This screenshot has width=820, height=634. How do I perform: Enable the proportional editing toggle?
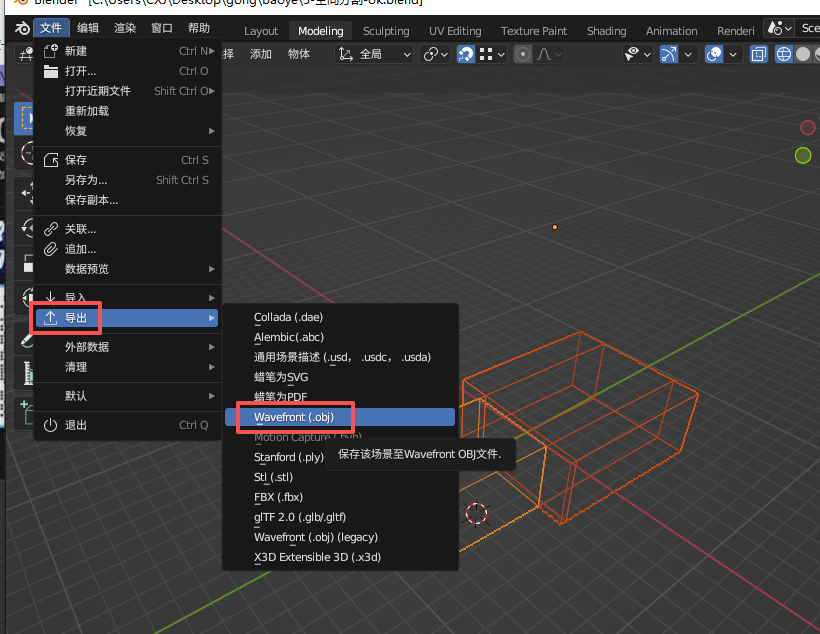523,54
